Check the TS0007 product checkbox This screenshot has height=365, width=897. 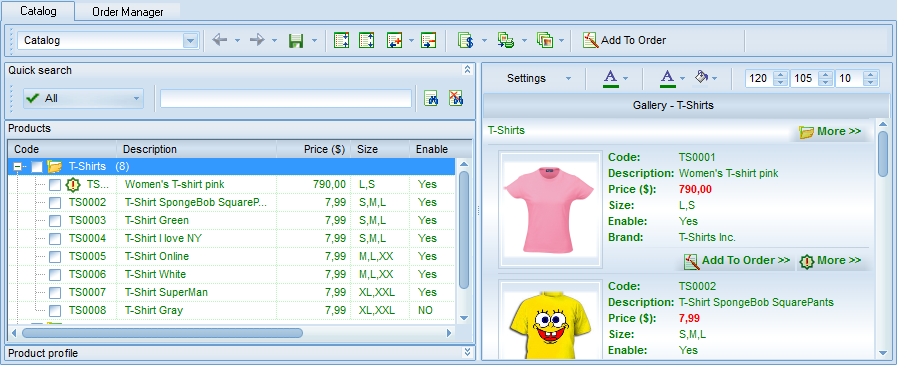coord(55,292)
